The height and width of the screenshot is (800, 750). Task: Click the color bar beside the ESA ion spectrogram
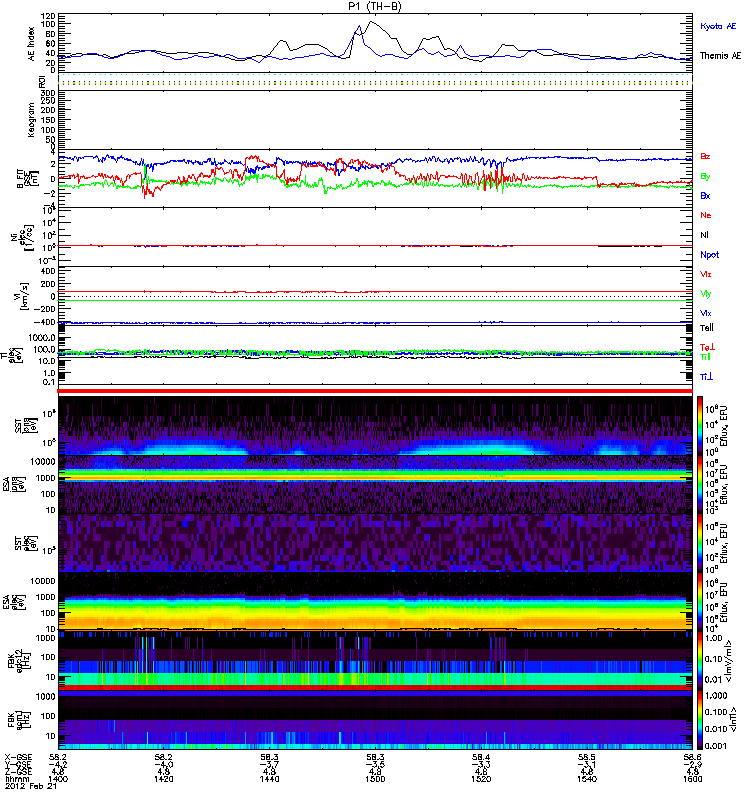(700, 484)
